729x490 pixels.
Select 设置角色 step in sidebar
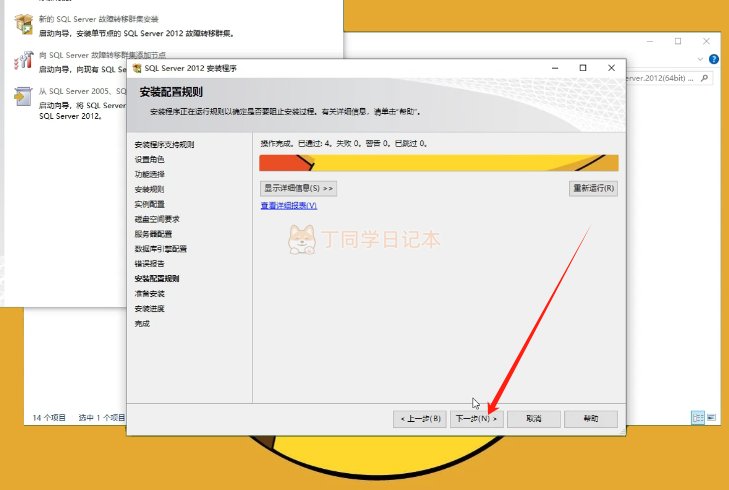(x=149, y=159)
